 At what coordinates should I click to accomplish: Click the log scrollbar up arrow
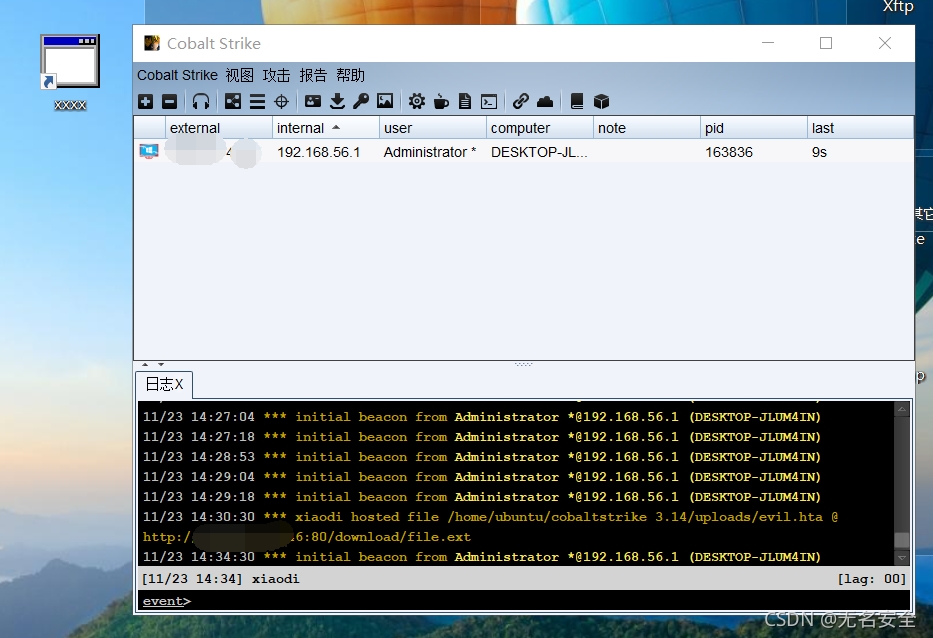coord(901,409)
